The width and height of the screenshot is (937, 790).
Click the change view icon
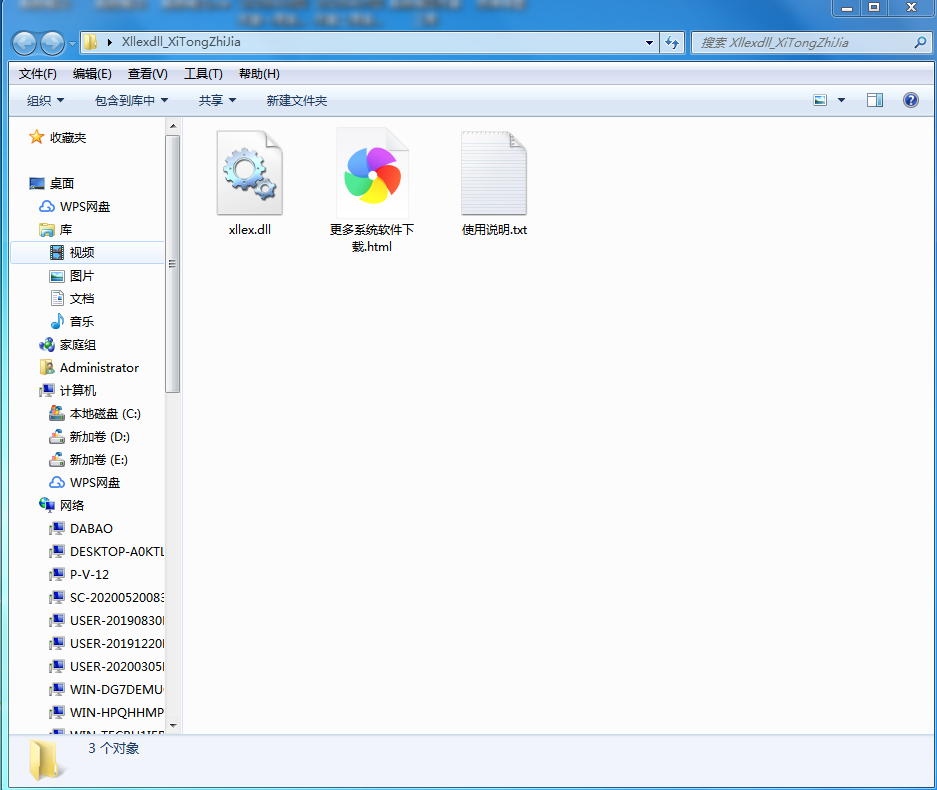[820, 100]
